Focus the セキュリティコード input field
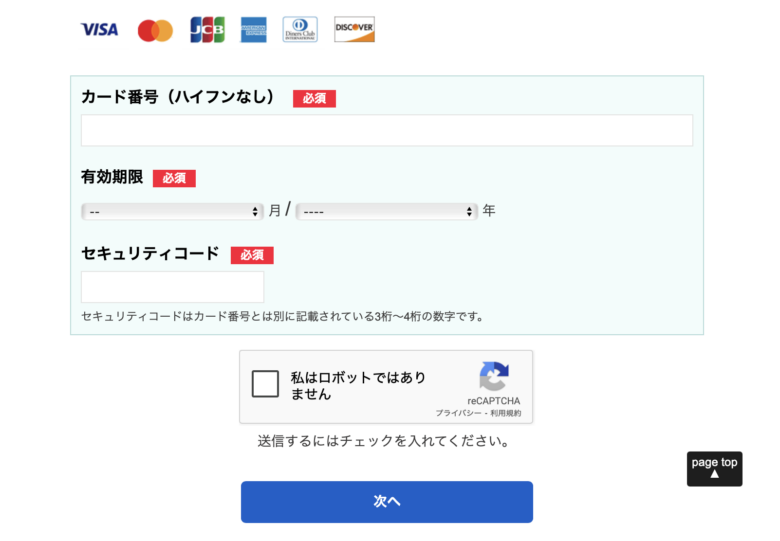 (x=173, y=287)
